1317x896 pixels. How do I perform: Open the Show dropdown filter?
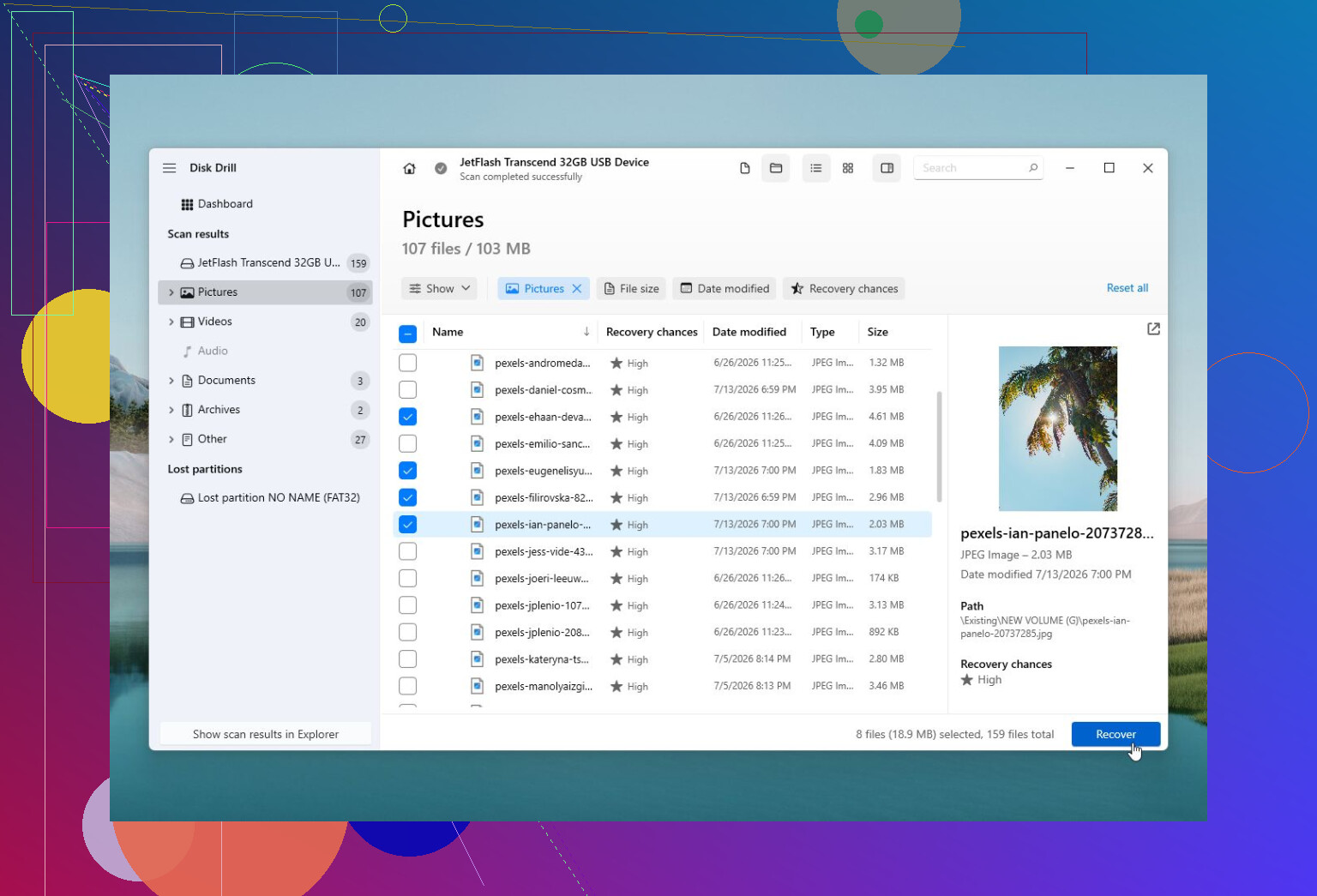point(440,289)
